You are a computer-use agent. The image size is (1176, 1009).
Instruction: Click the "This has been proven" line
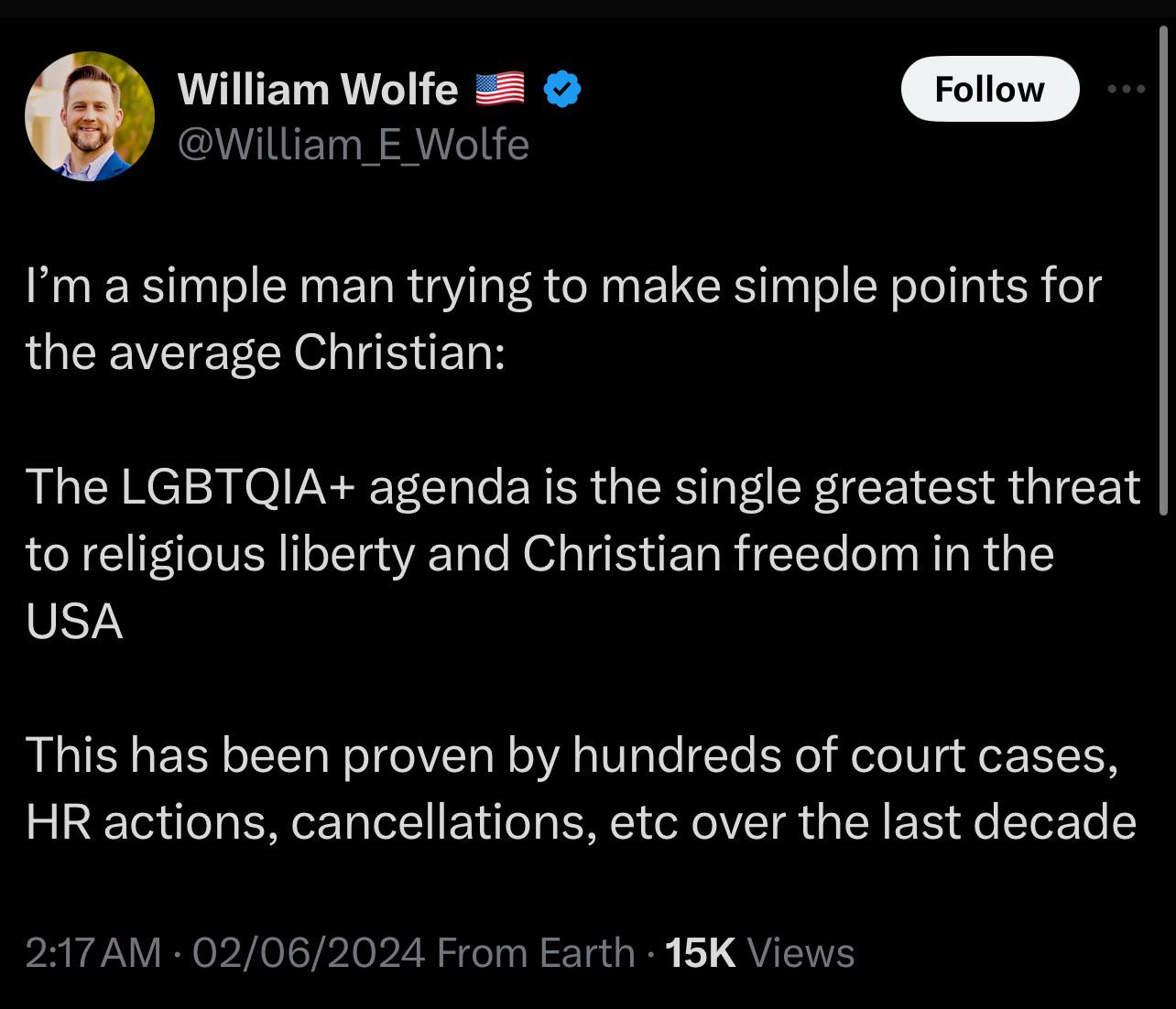coord(572,755)
